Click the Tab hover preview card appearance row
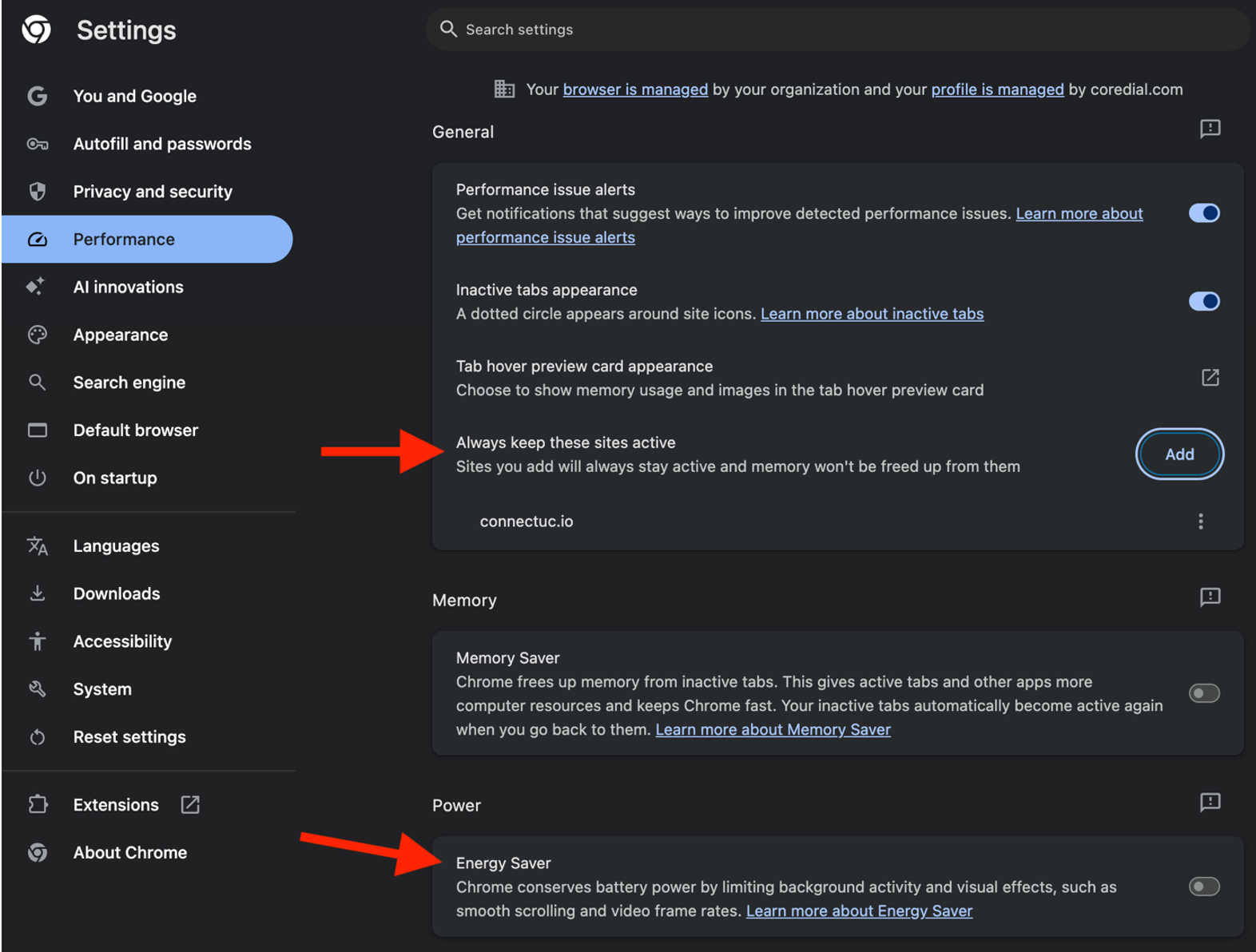This screenshot has height=952, width=1256. click(x=837, y=378)
